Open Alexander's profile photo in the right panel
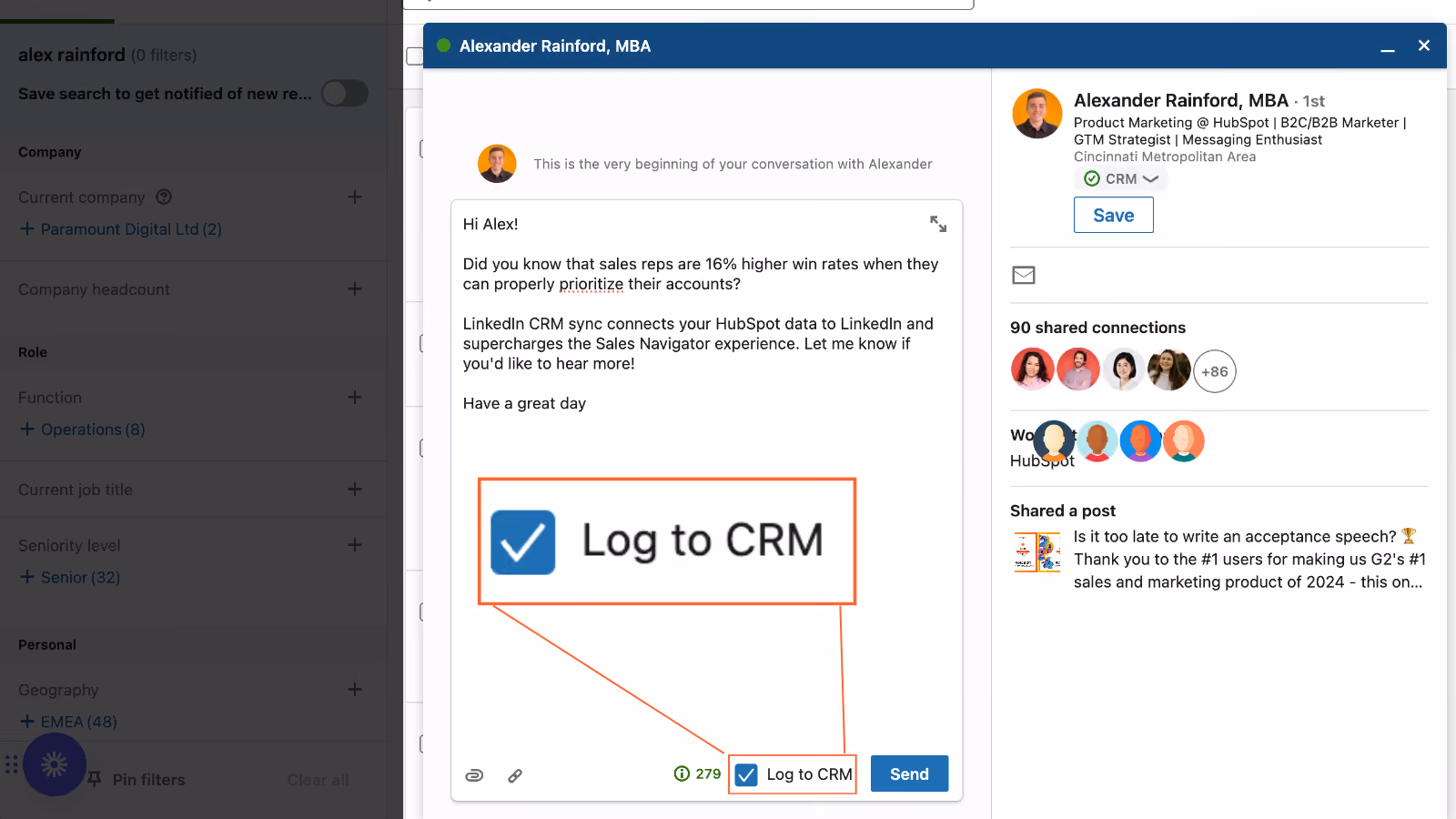Screen dimensions: 1456x819 click(1037, 114)
